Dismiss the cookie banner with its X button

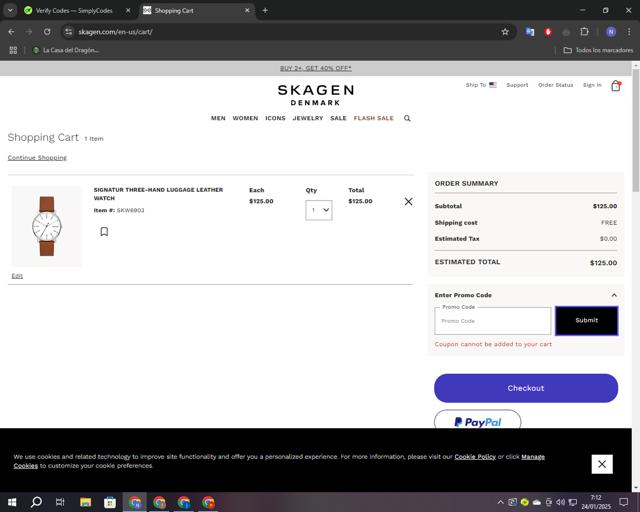[x=602, y=464]
